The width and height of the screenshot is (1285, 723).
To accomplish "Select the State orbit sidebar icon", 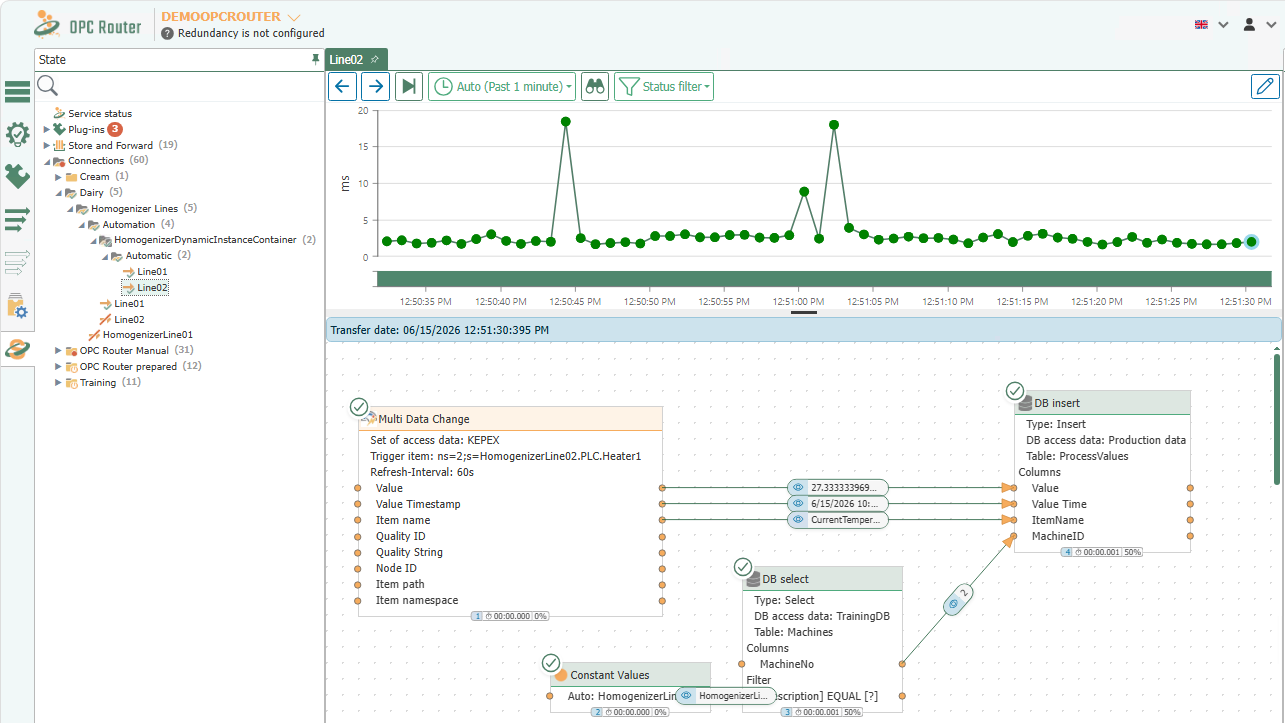I will (17, 349).
